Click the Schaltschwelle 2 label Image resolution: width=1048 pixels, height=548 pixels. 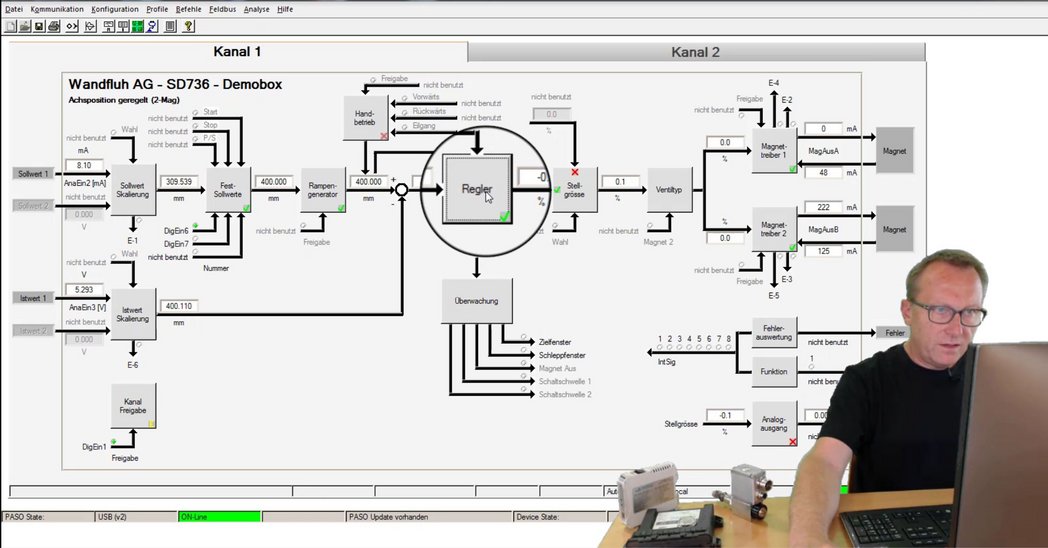tap(565, 395)
